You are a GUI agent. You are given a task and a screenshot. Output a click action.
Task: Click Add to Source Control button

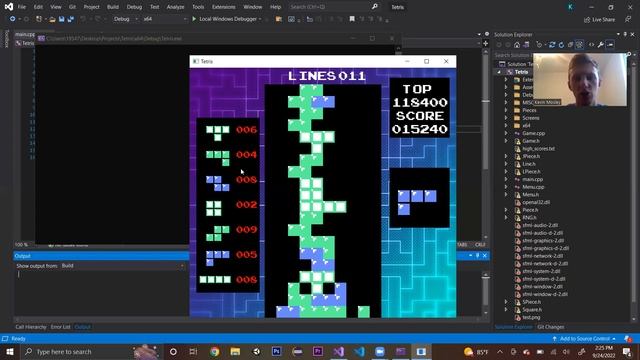click(584, 339)
